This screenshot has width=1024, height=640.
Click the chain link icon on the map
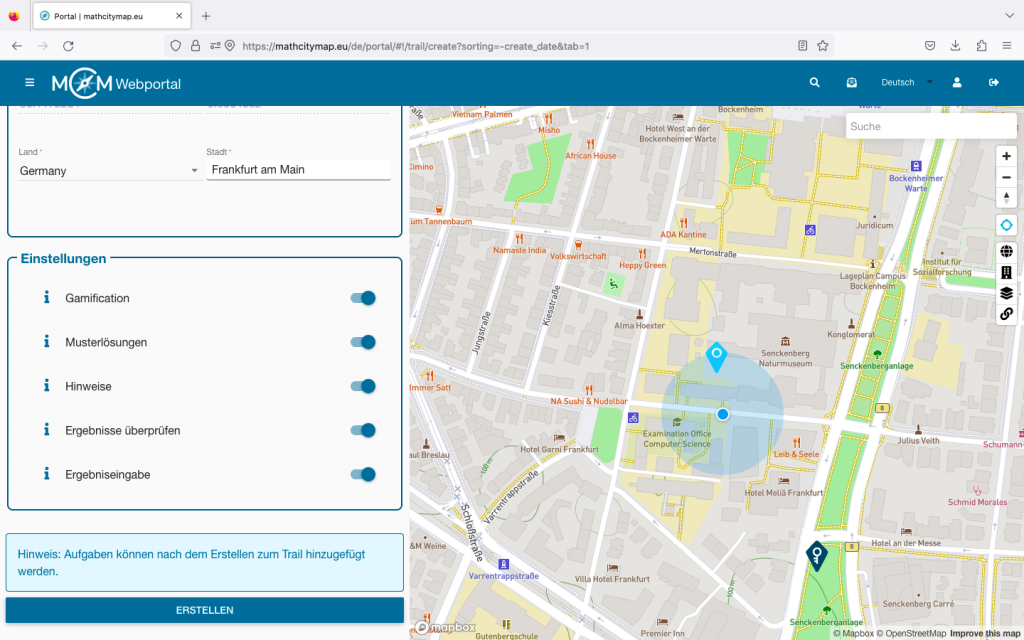pos(1006,314)
